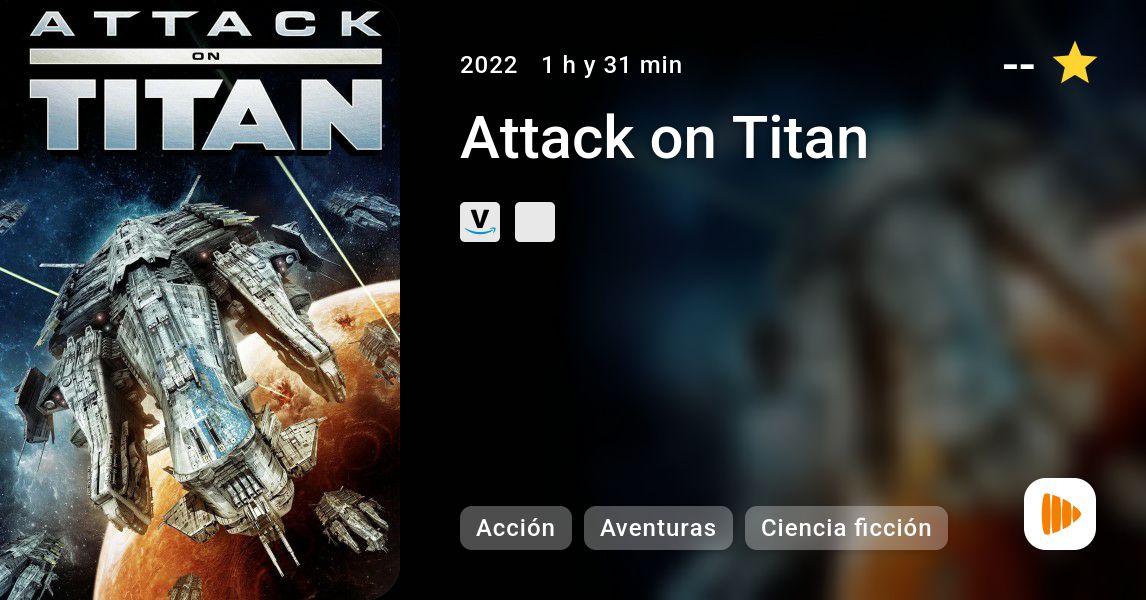Select the Ciencia ficción genre tag
Viewport: 1146px width, 600px height.
click(x=846, y=528)
